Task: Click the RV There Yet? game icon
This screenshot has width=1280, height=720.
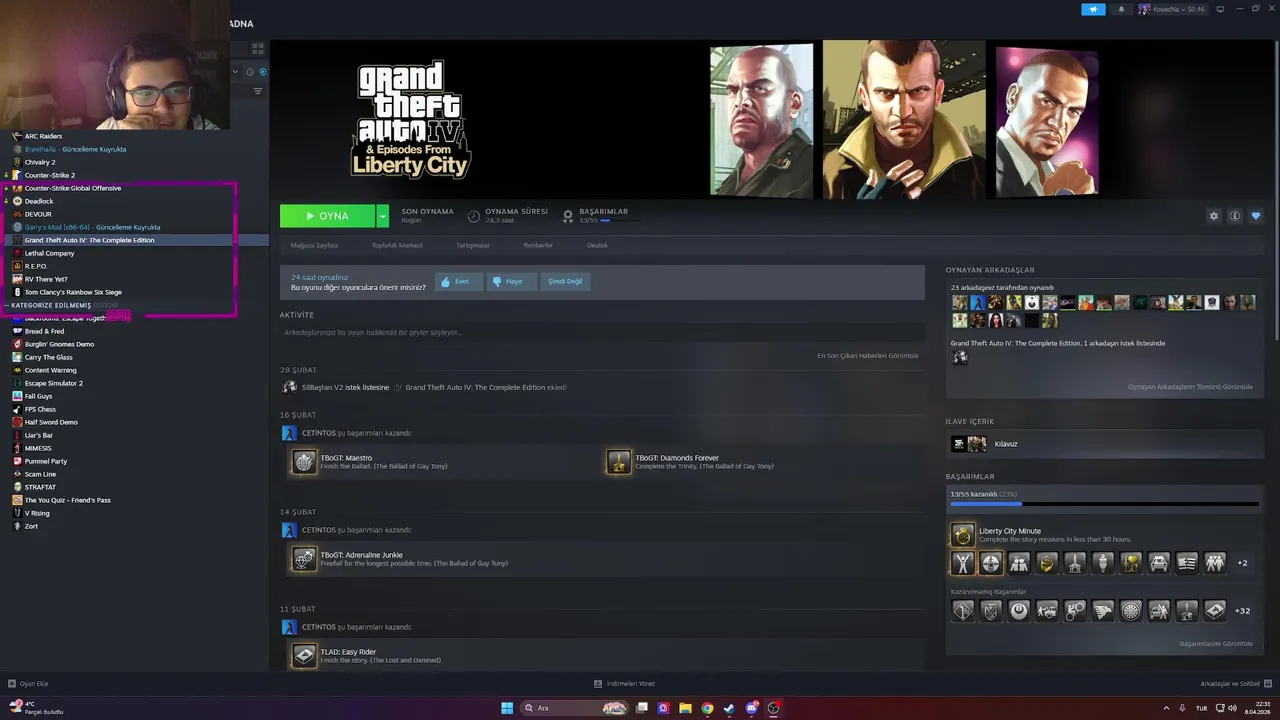Action: click(x=17, y=279)
